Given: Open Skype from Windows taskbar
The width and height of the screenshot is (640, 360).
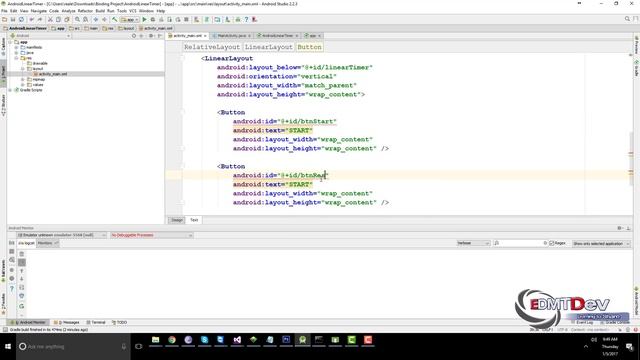Looking at the screenshot, I should [204, 340].
